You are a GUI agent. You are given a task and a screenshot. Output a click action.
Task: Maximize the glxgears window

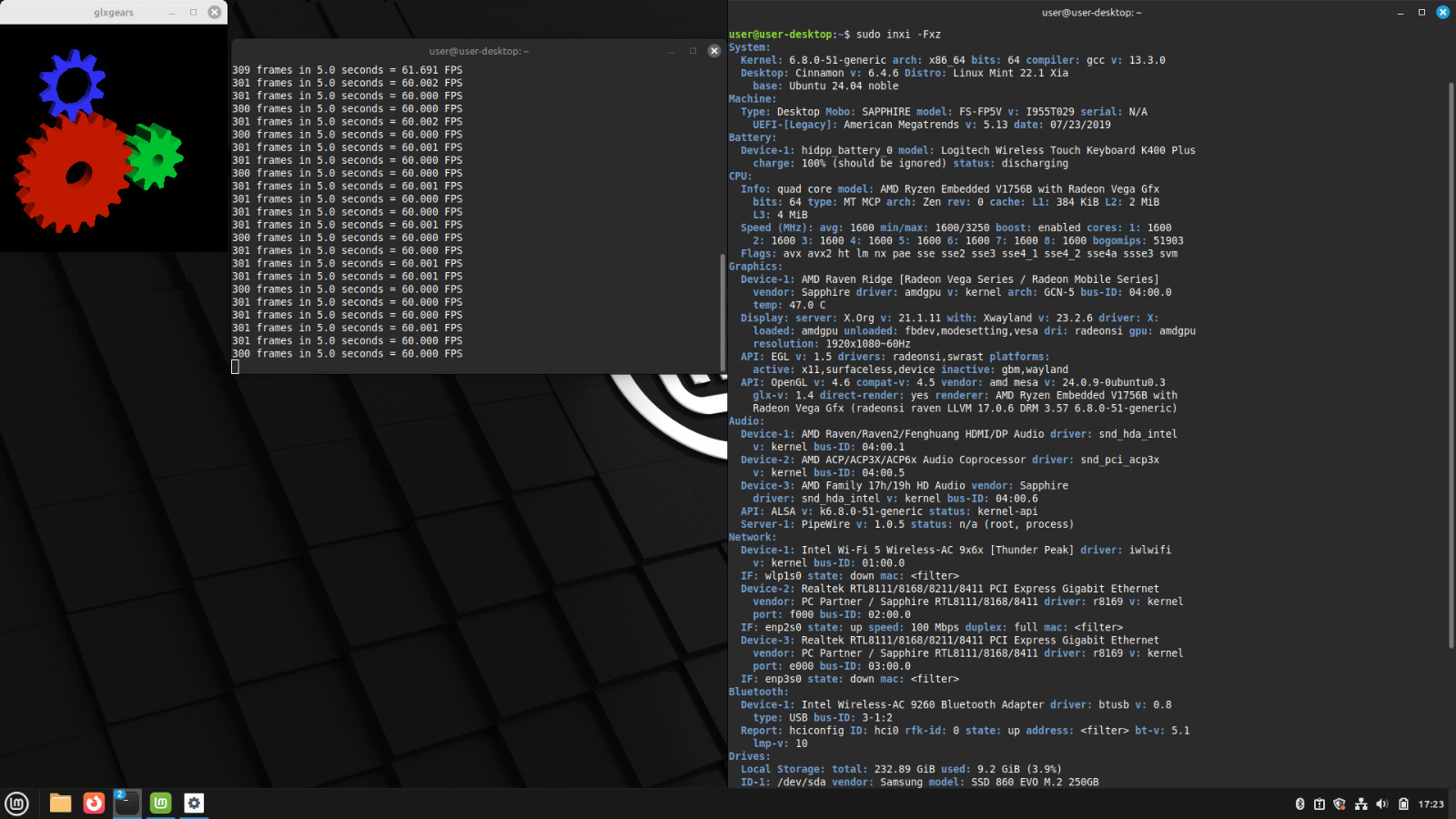(x=193, y=12)
